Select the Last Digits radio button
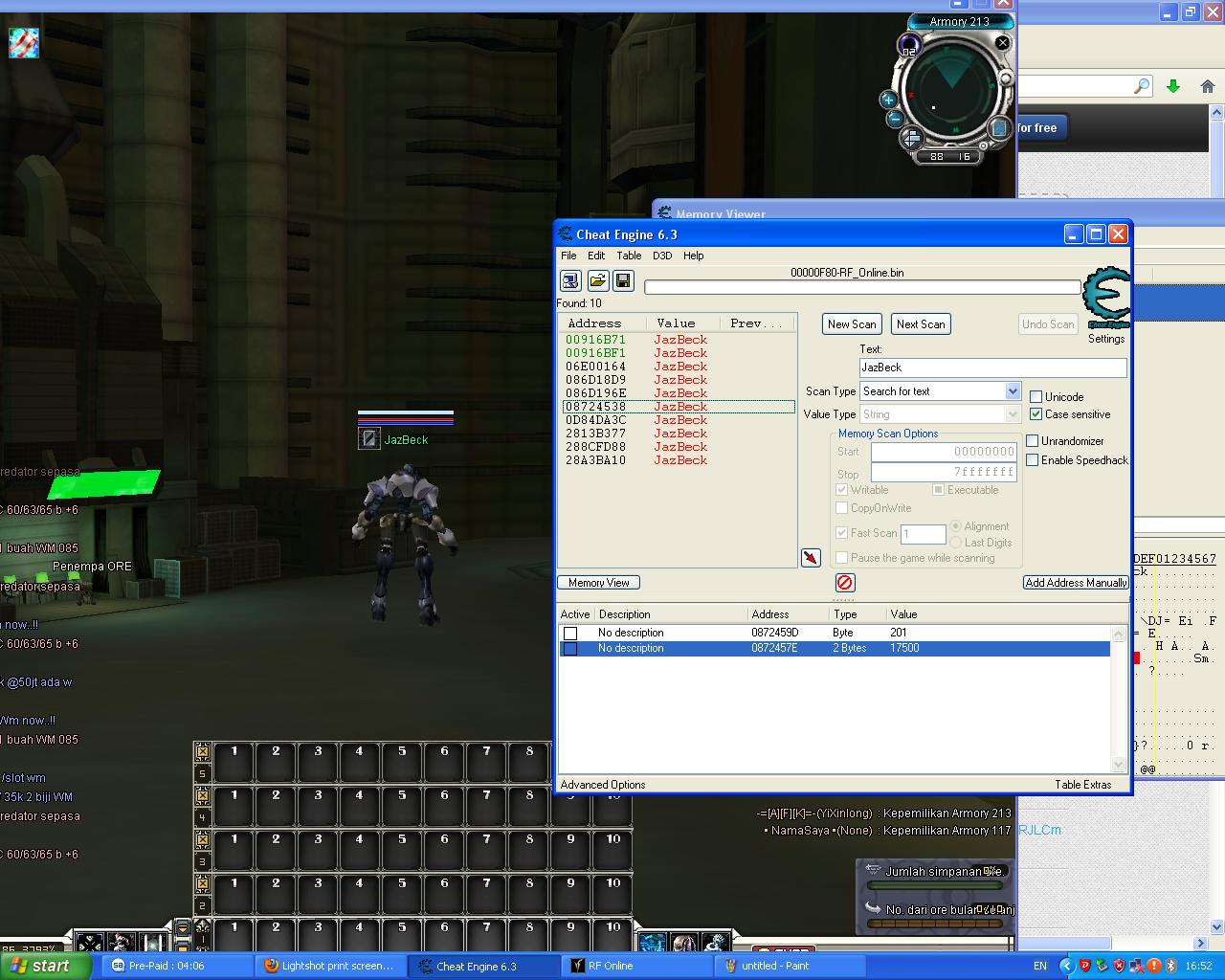Screen dimensions: 1225x980 coord(956,543)
